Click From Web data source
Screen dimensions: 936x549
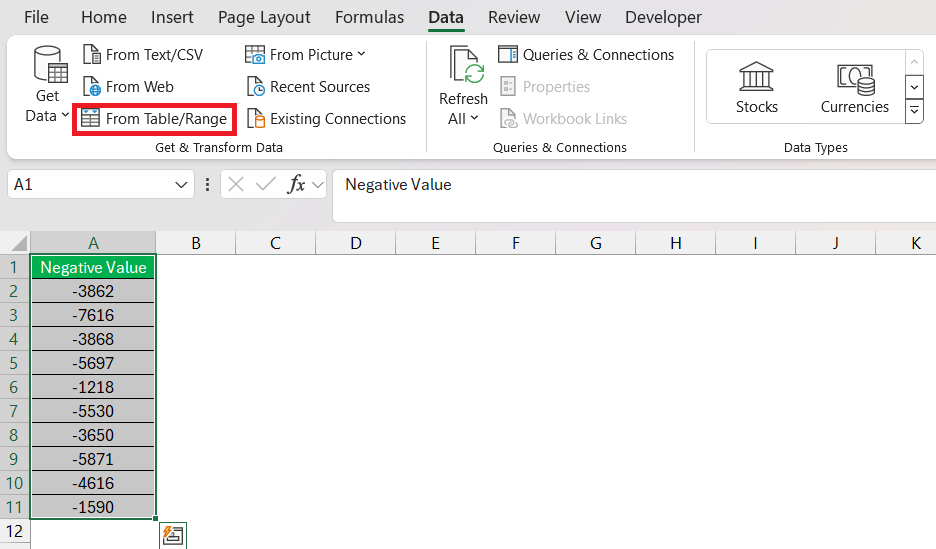click(x=128, y=87)
